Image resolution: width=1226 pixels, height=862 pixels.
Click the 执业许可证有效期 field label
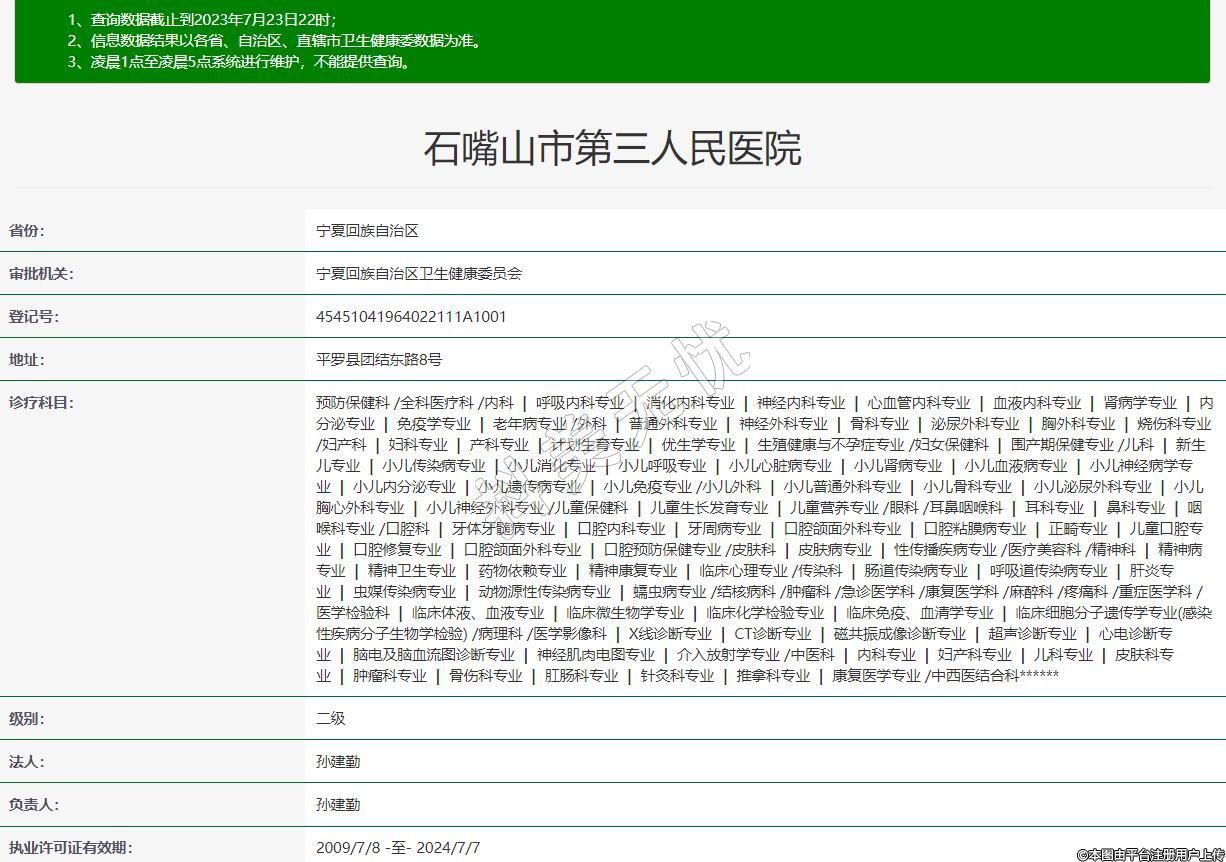tap(70, 847)
